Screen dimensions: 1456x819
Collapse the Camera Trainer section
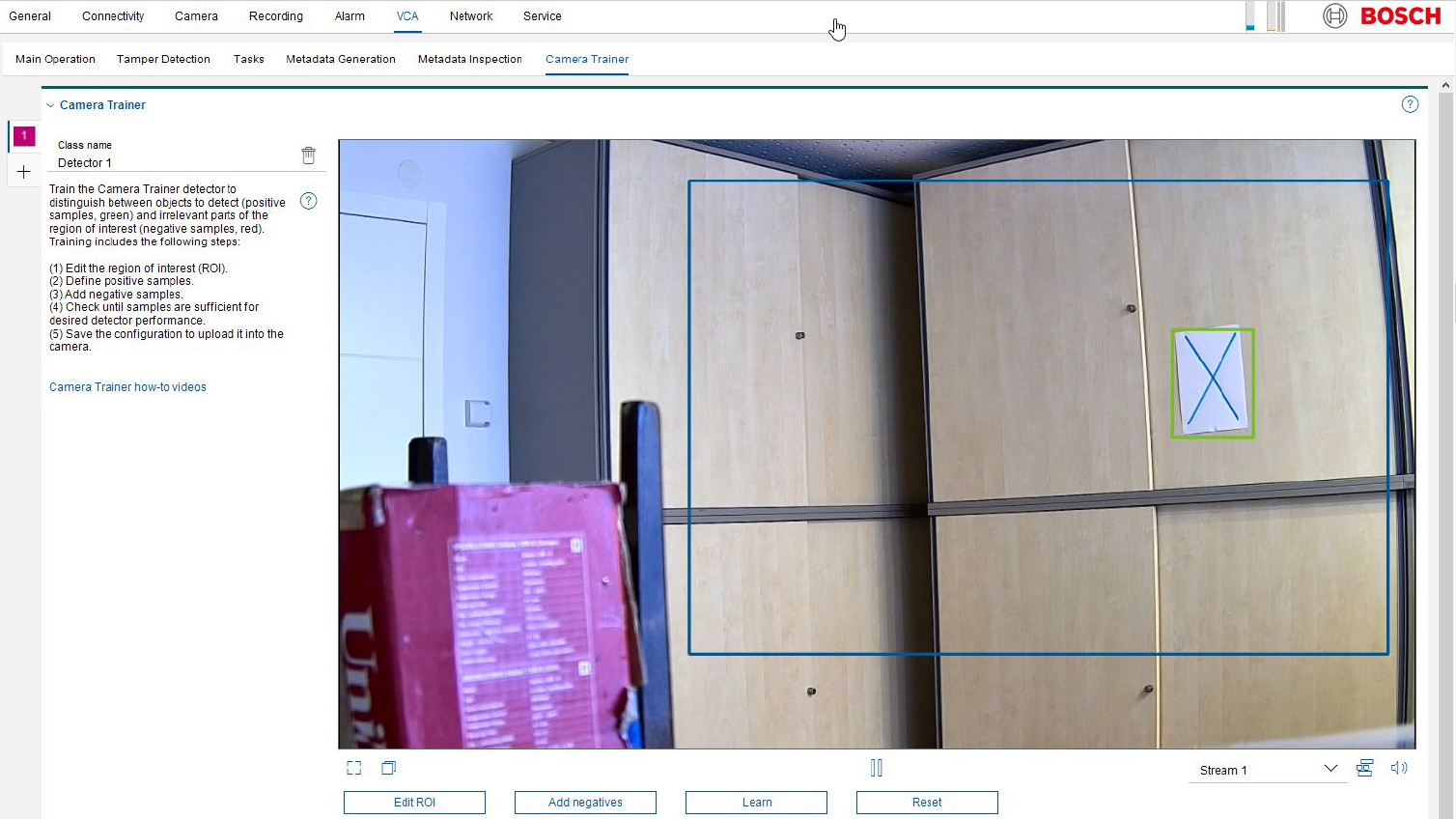pyautogui.click(x=50, y=105)
